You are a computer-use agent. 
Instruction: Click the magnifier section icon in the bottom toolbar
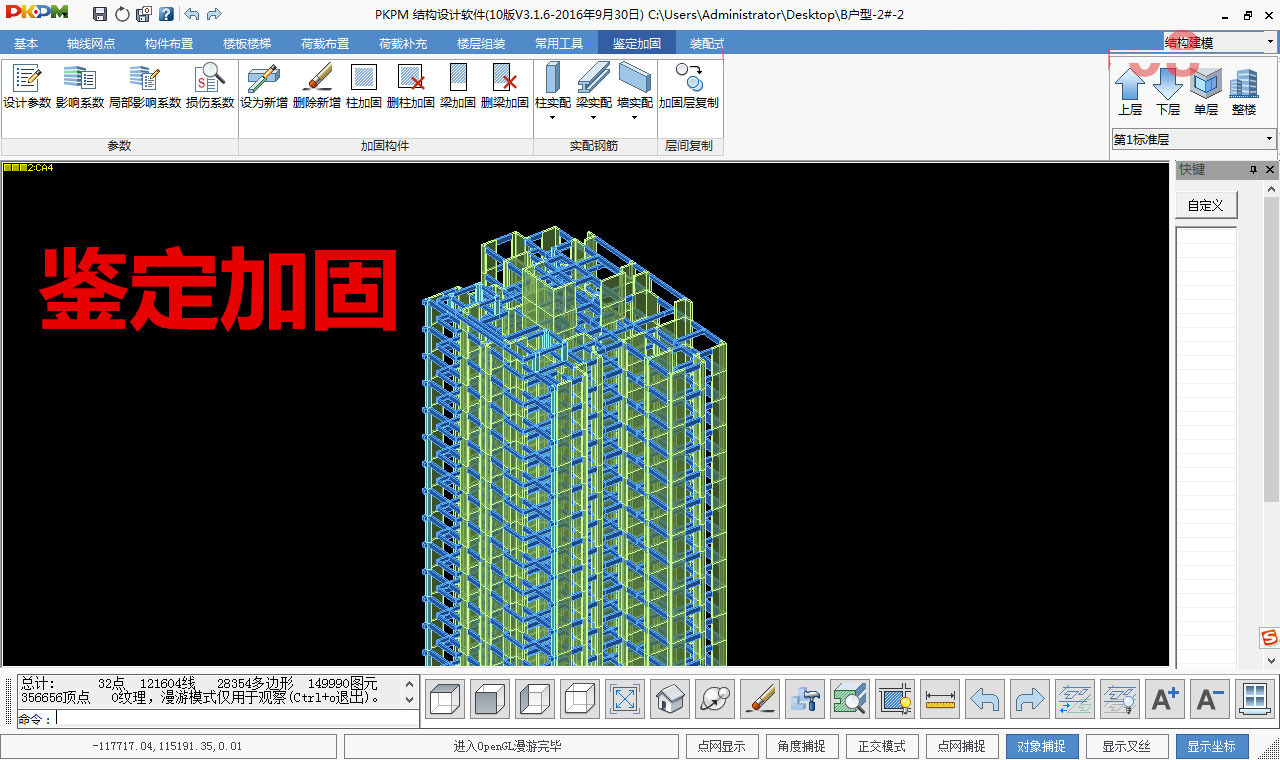[x=850, y=699]
